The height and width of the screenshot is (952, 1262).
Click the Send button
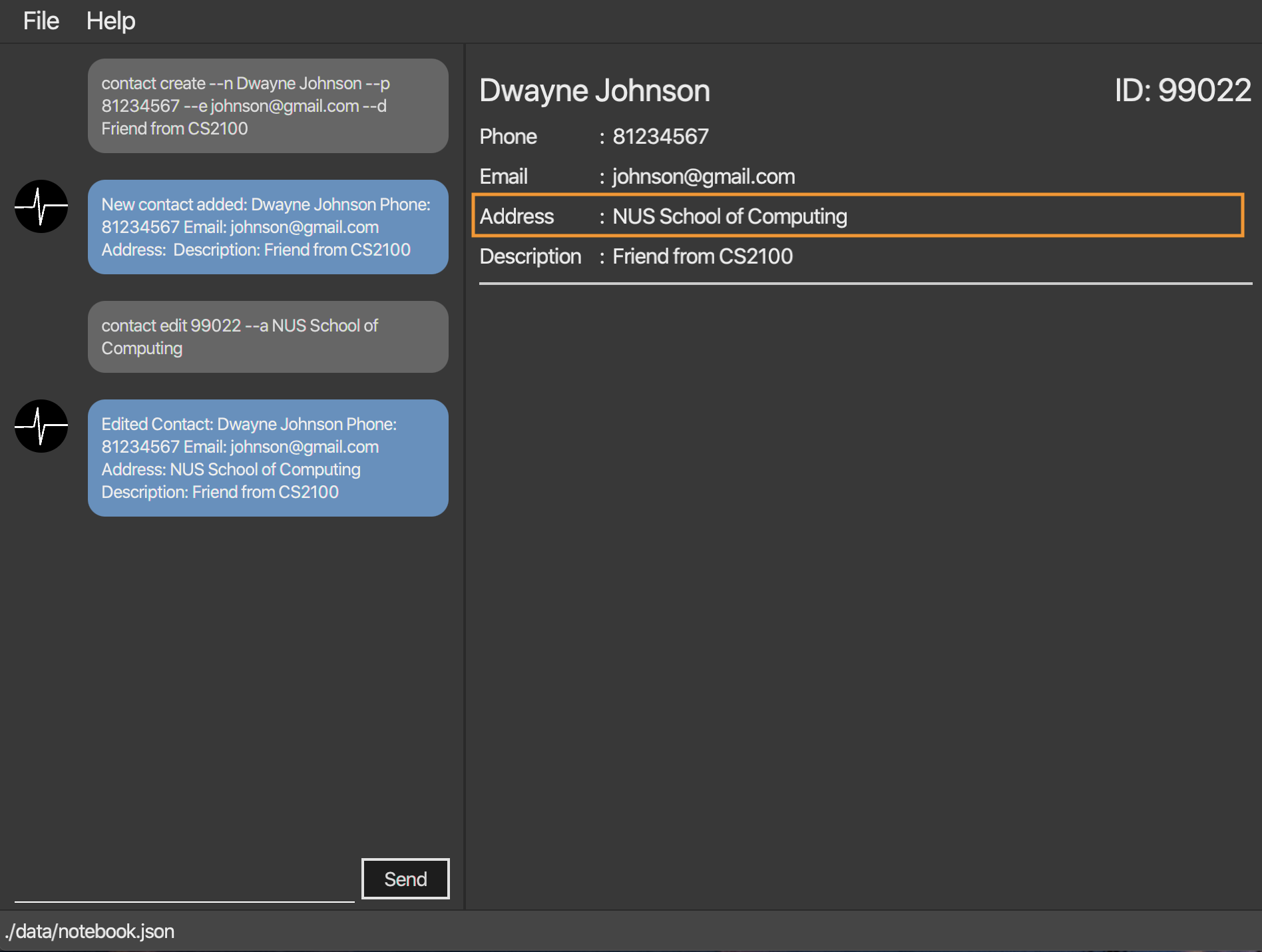click(405, 879)
